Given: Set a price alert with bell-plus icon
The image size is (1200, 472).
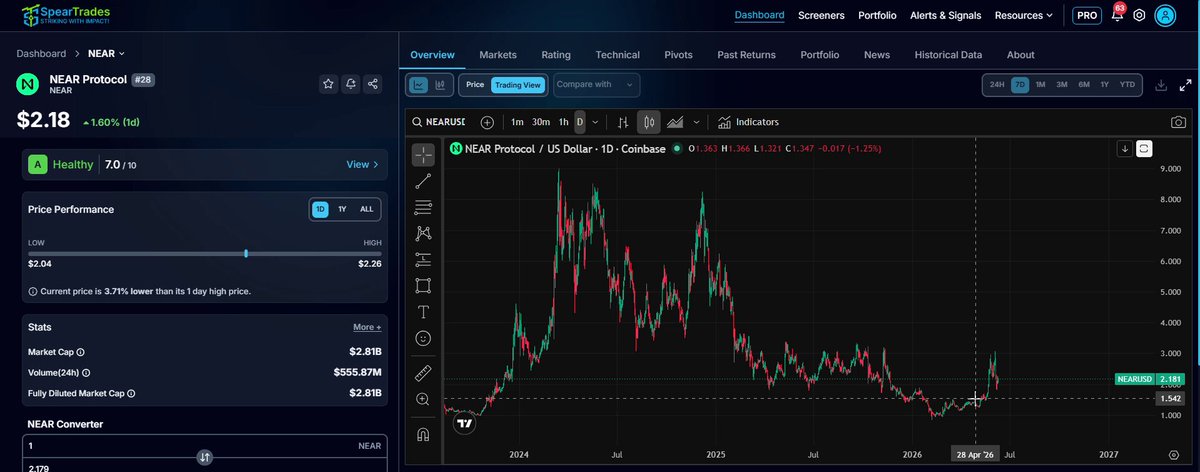Looking at the screenshot, I should point(351,84).
